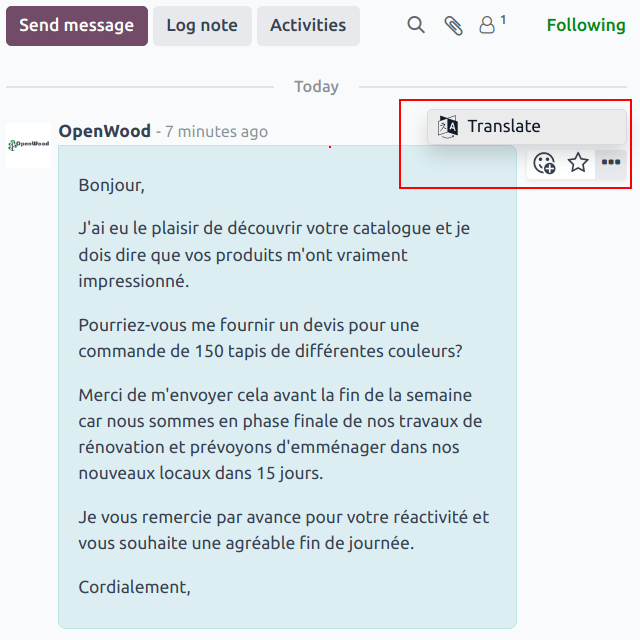Mark the message with the star
The width and height of the screenshot is (640, 640).
578,163
